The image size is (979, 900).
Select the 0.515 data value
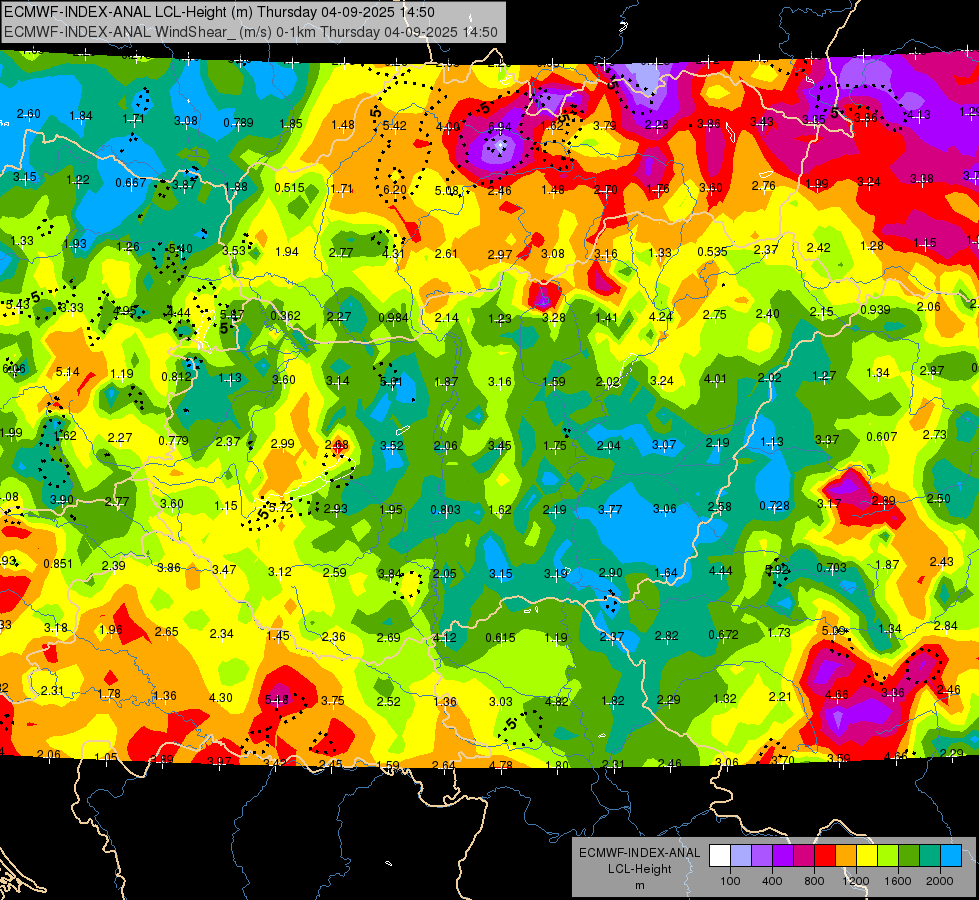(290, 187)
